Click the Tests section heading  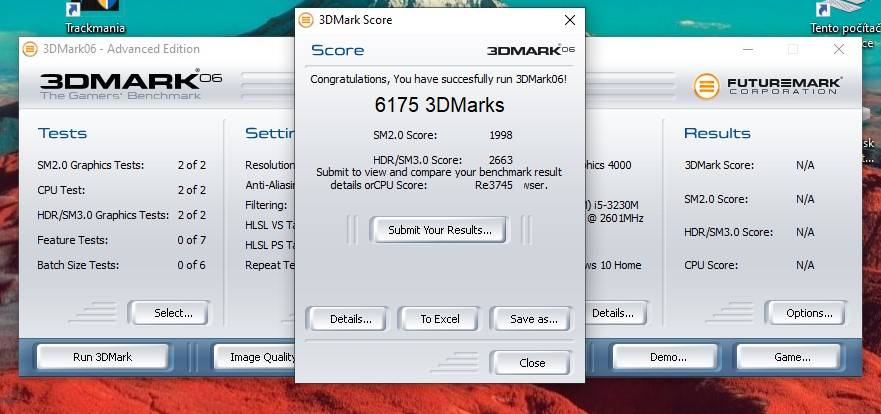coord(62,133)
